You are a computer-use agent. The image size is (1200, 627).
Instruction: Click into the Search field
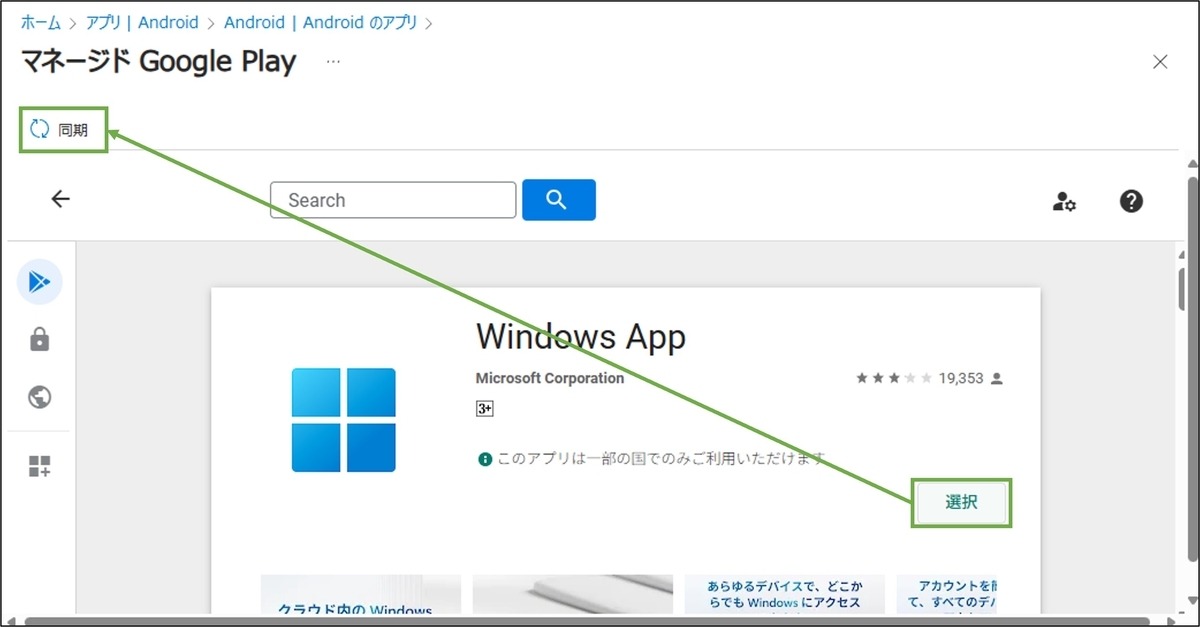[x=393, y=200]
